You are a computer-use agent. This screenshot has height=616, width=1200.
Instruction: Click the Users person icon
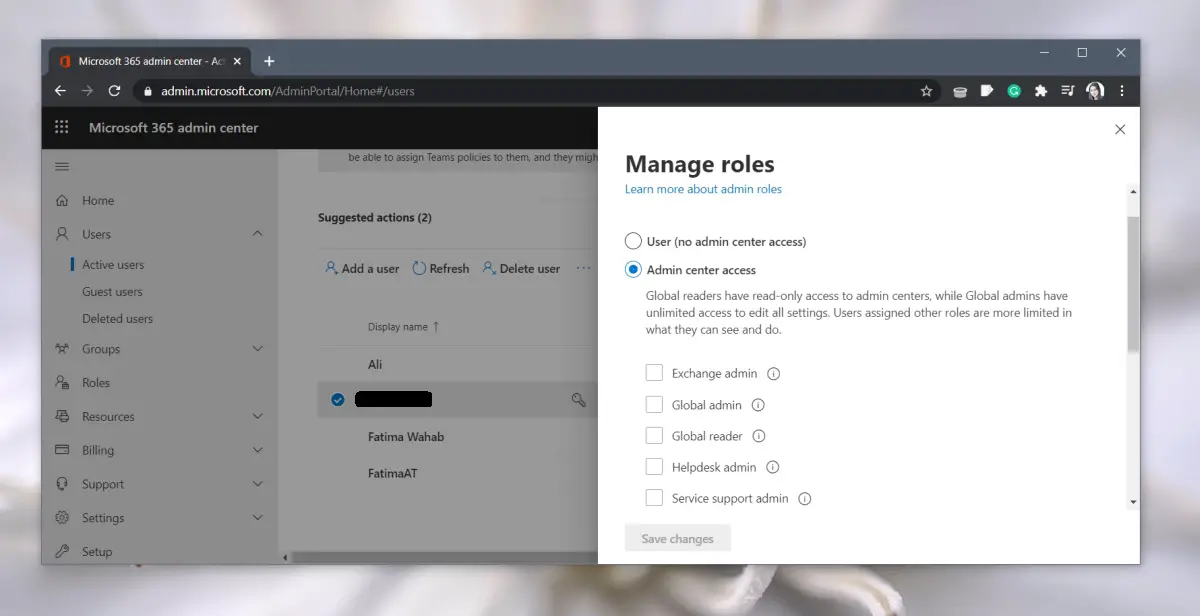(62, 234)
